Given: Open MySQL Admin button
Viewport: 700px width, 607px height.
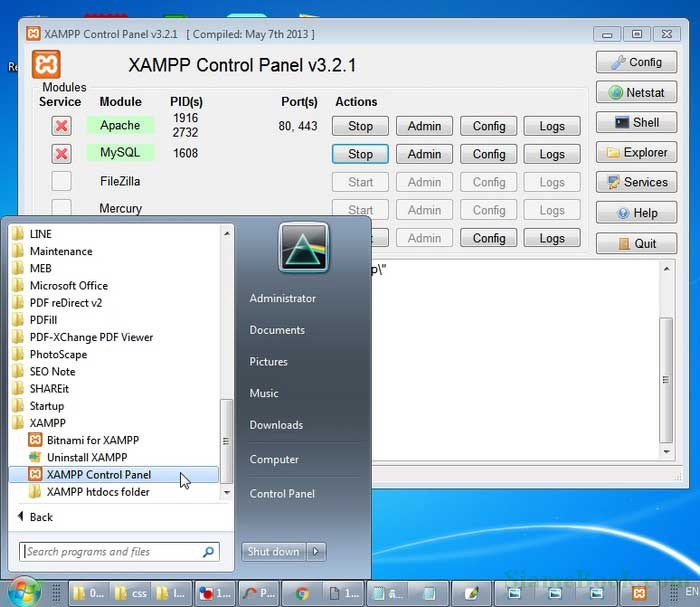Looking at the screenshot, I should pos(424,154).
